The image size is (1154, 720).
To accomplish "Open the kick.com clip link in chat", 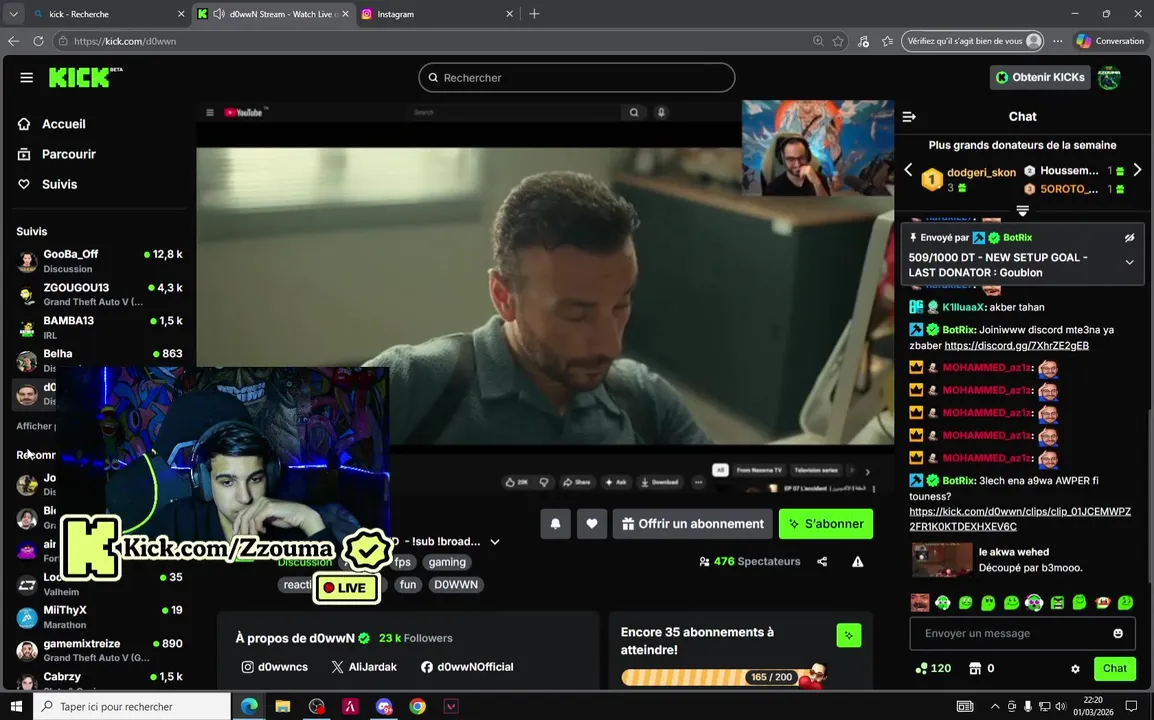I will tap(1020, 519).
